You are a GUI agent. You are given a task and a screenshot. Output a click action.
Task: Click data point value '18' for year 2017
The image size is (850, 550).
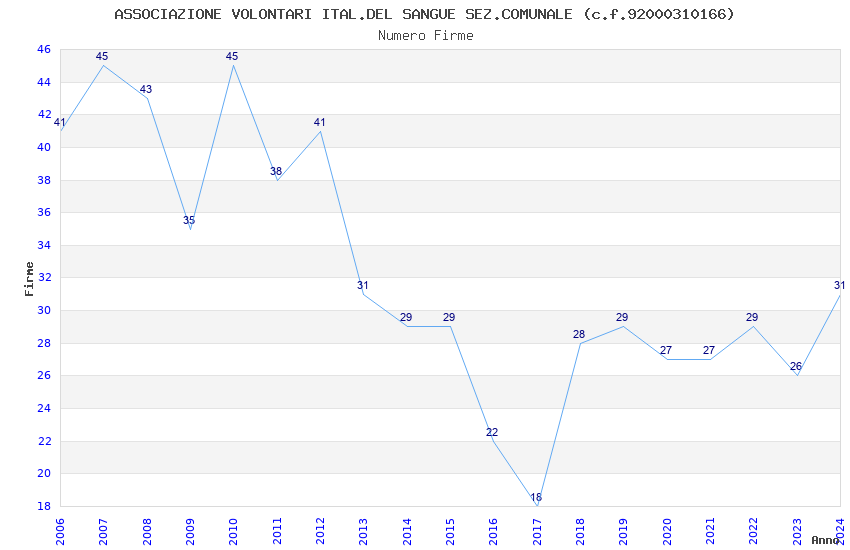[536, 497]
